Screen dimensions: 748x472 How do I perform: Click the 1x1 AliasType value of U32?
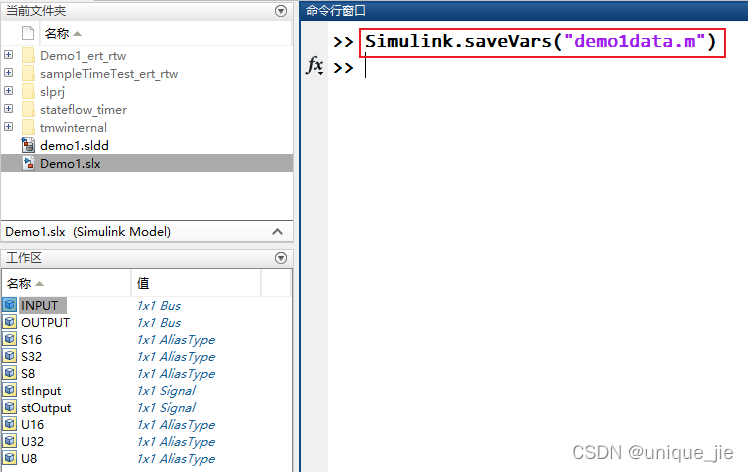pyautogui.click(x=176, y=442)
